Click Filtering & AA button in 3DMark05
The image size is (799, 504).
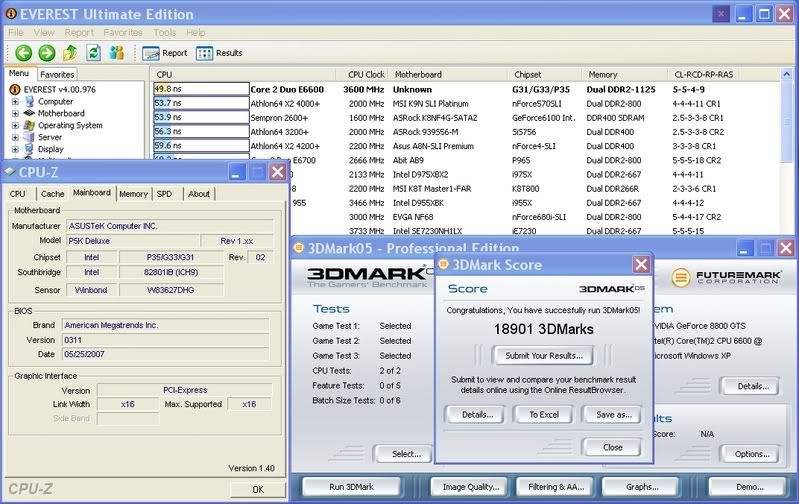pyautogui.click(x=556, y=487)
